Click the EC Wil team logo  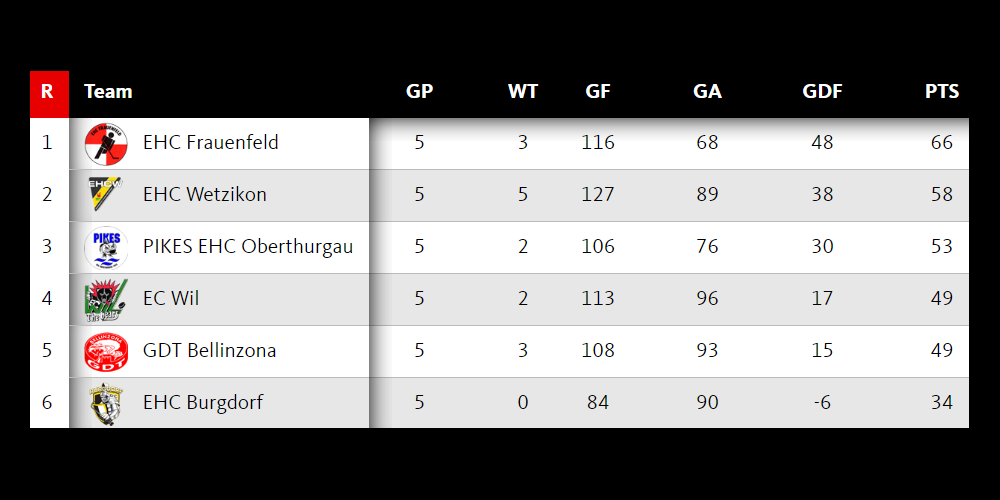click(106, 299)
